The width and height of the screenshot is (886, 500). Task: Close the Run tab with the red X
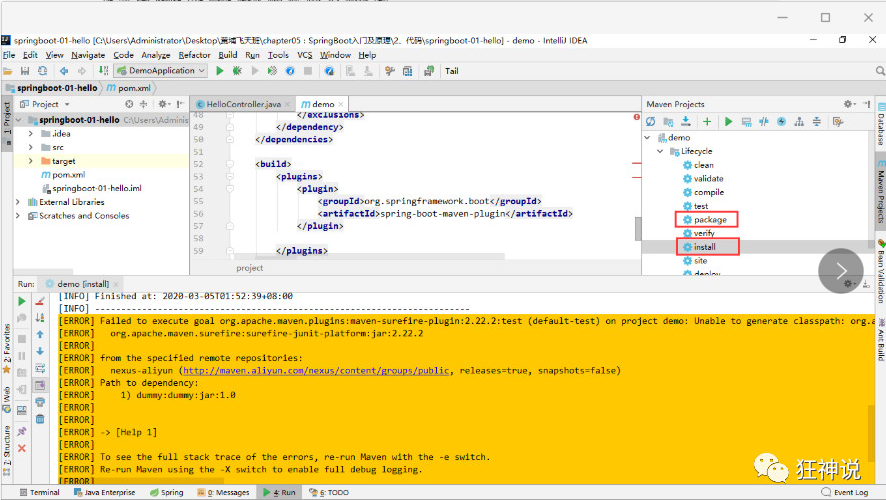21,448
